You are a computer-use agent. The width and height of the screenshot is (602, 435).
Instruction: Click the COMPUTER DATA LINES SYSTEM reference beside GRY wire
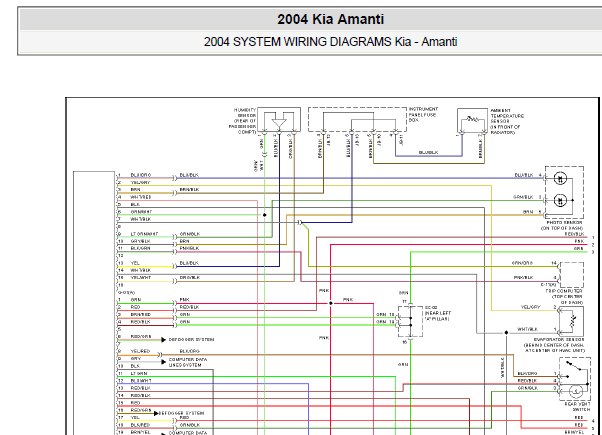[188, 362]
